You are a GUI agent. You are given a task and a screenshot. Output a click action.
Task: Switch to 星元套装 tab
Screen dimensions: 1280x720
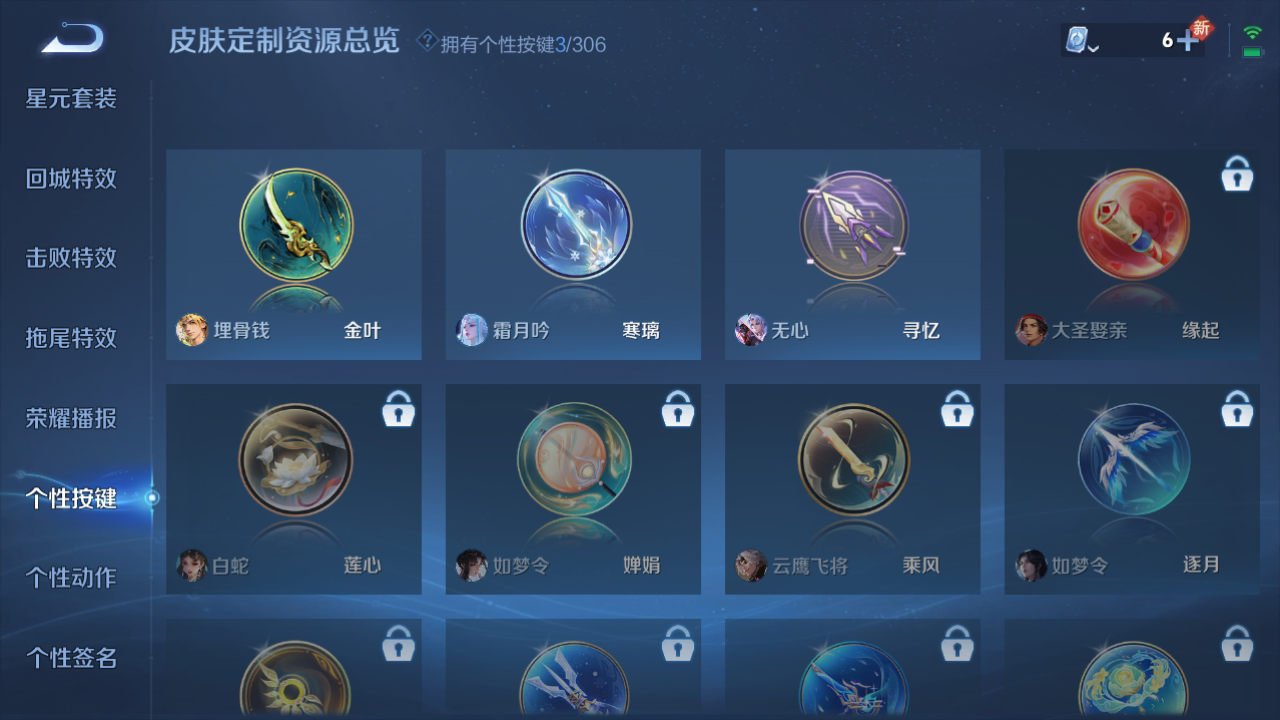pos(71,98)
